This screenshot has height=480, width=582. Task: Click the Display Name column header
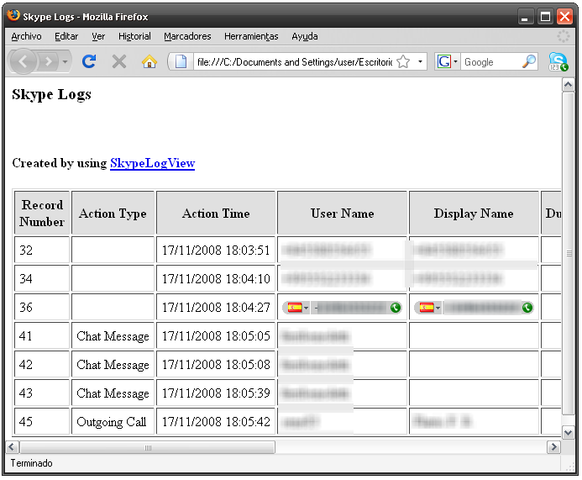tap(474, 213)
